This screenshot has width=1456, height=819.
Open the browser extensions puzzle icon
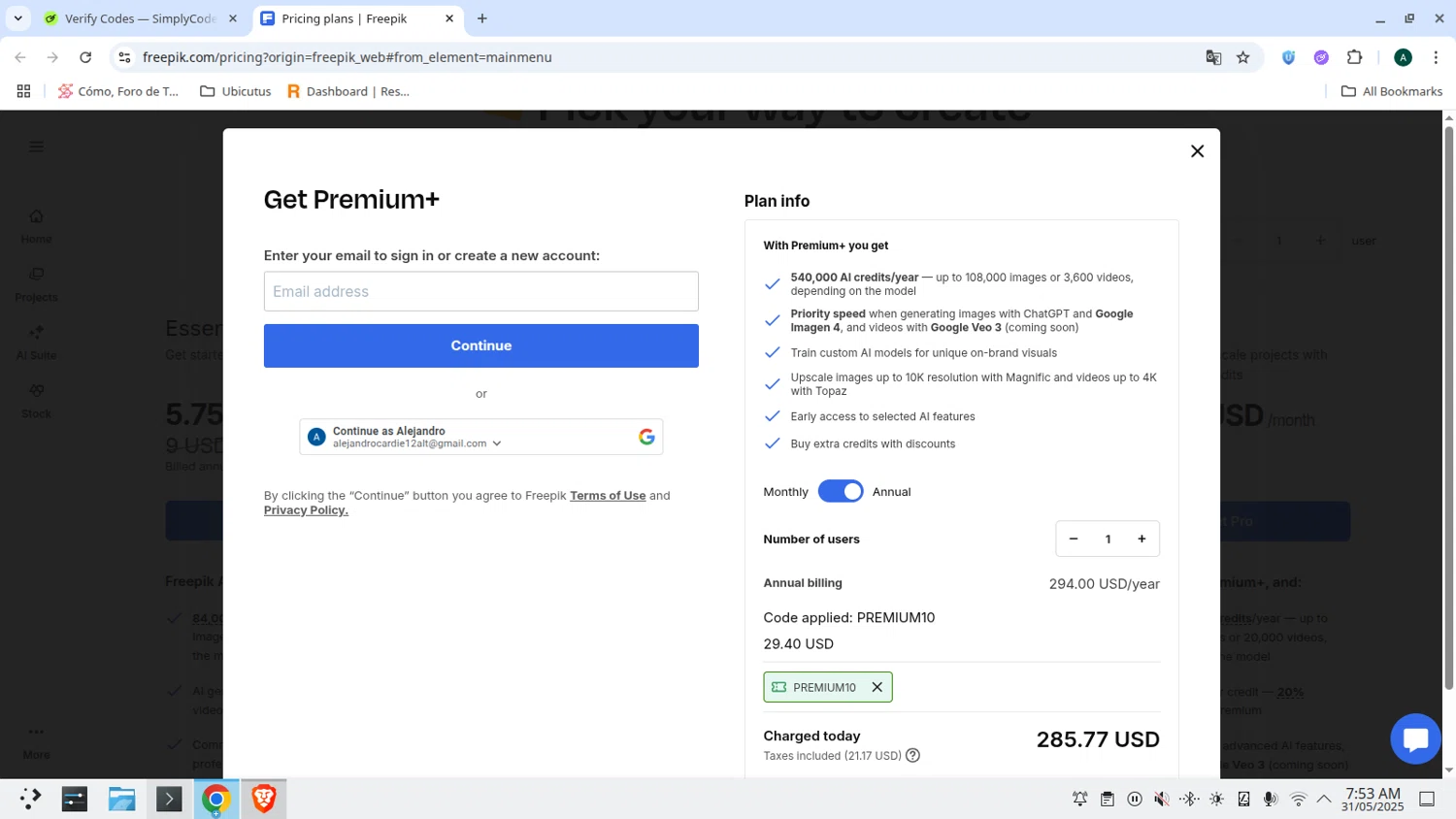point(1354,57)
